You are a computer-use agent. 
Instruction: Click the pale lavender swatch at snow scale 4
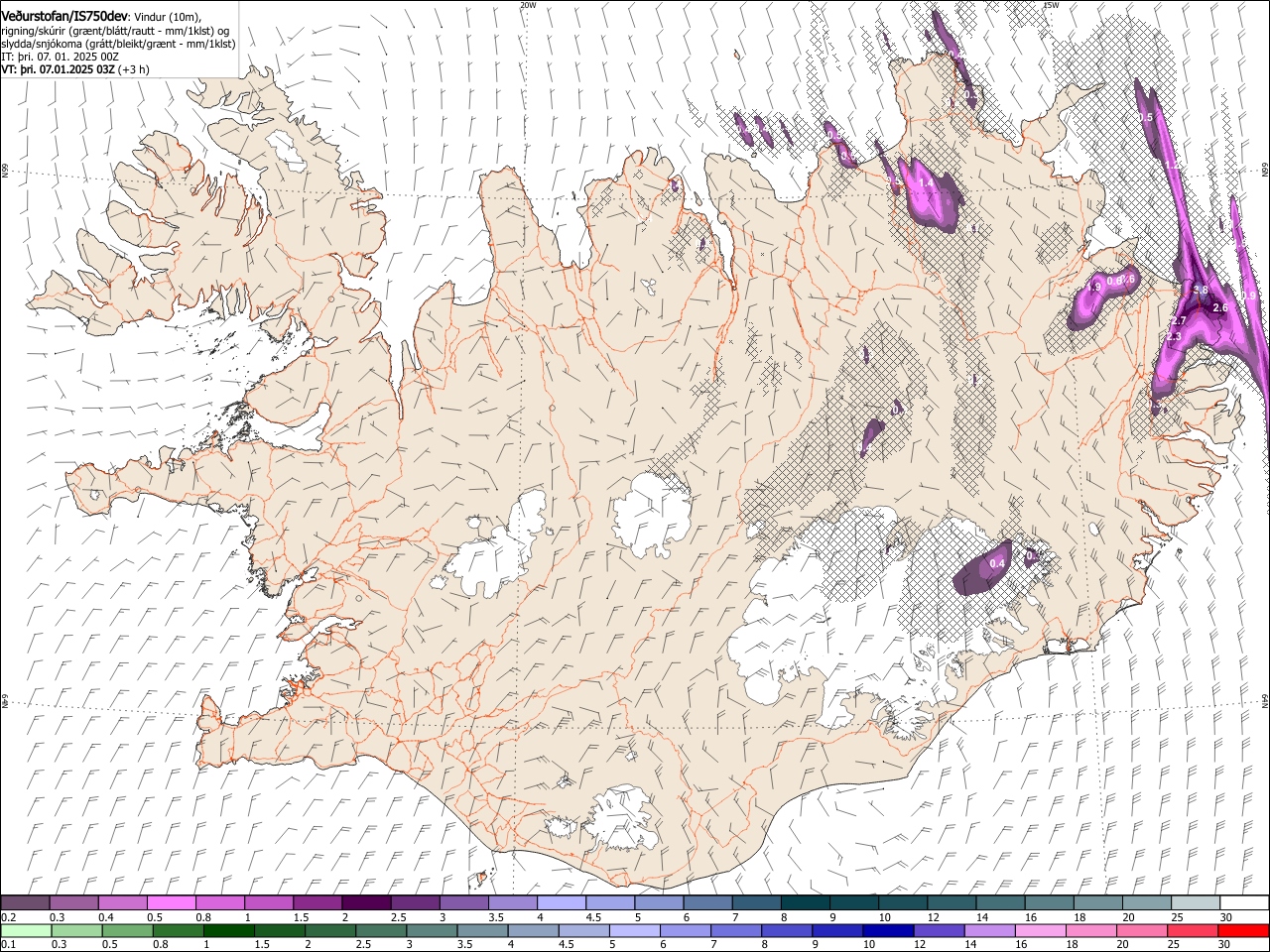pyautogui.click(x=562, y=903)
